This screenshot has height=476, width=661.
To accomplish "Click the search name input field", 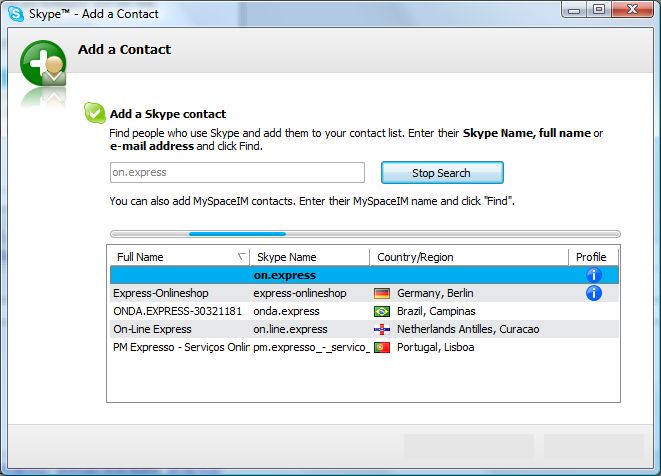I will click(x=237, y=173).
